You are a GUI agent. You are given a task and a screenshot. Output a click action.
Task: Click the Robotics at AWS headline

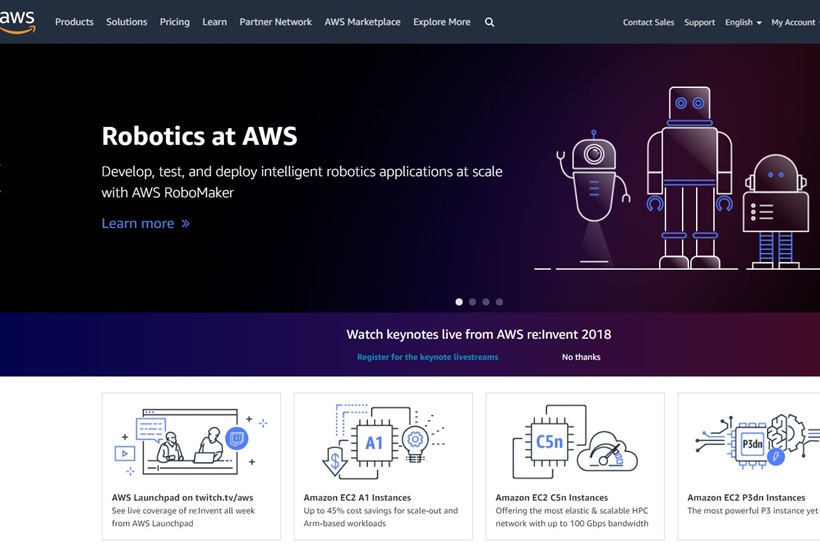(x=199, y=136)
